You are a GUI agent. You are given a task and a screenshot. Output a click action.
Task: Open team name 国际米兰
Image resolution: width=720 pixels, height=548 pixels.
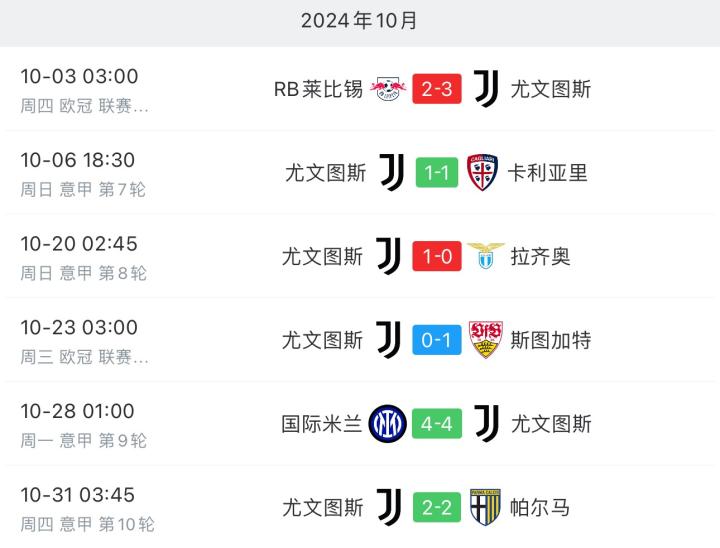(322, 424)
